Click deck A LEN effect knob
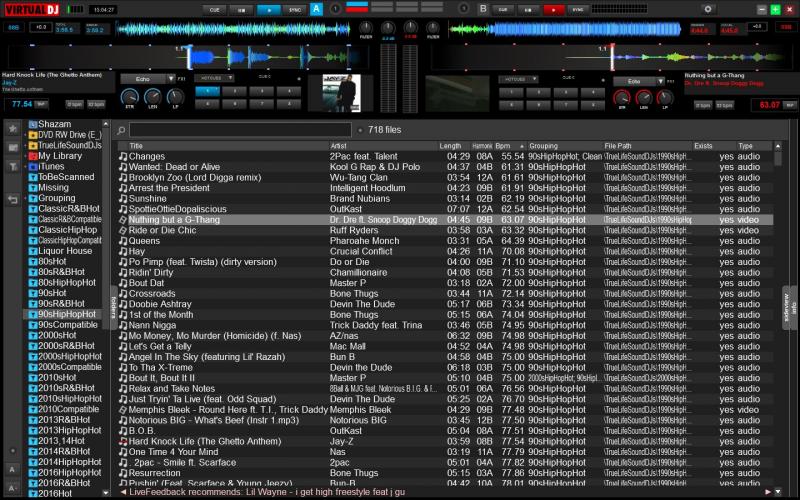Image resolution: width=800 pixels, height=500 pixels. point(153,96)
